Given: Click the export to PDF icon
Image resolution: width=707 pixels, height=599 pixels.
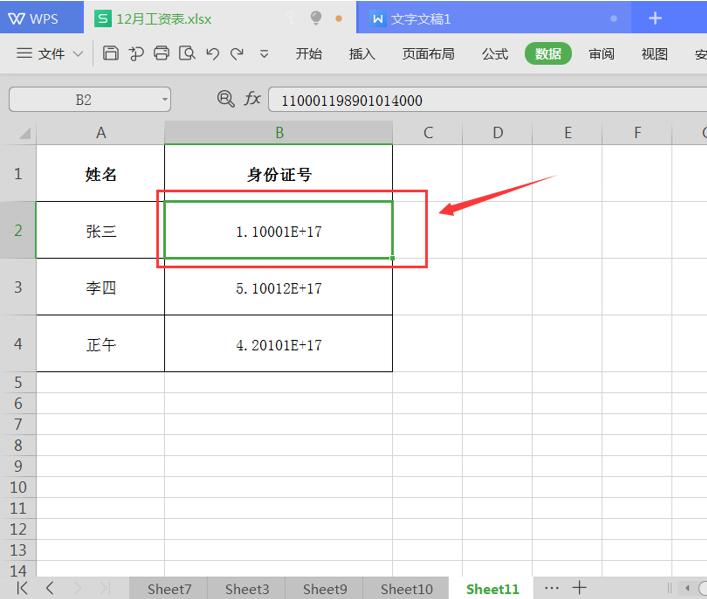Looking at the screenshot, I should click(136, 54).
